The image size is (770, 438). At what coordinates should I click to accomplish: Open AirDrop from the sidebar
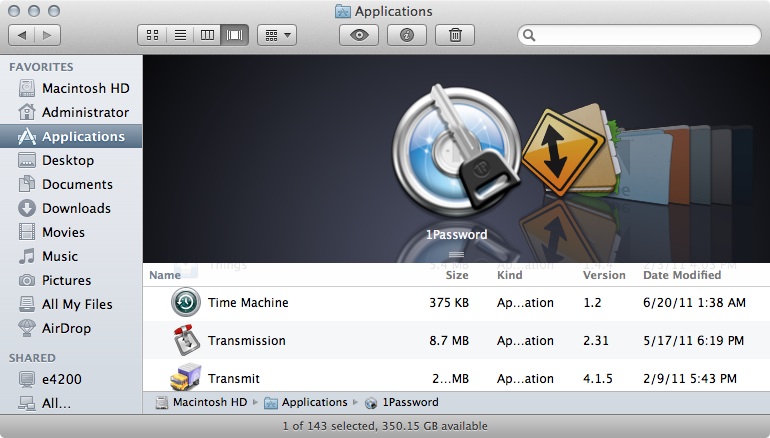click(71, 328)
